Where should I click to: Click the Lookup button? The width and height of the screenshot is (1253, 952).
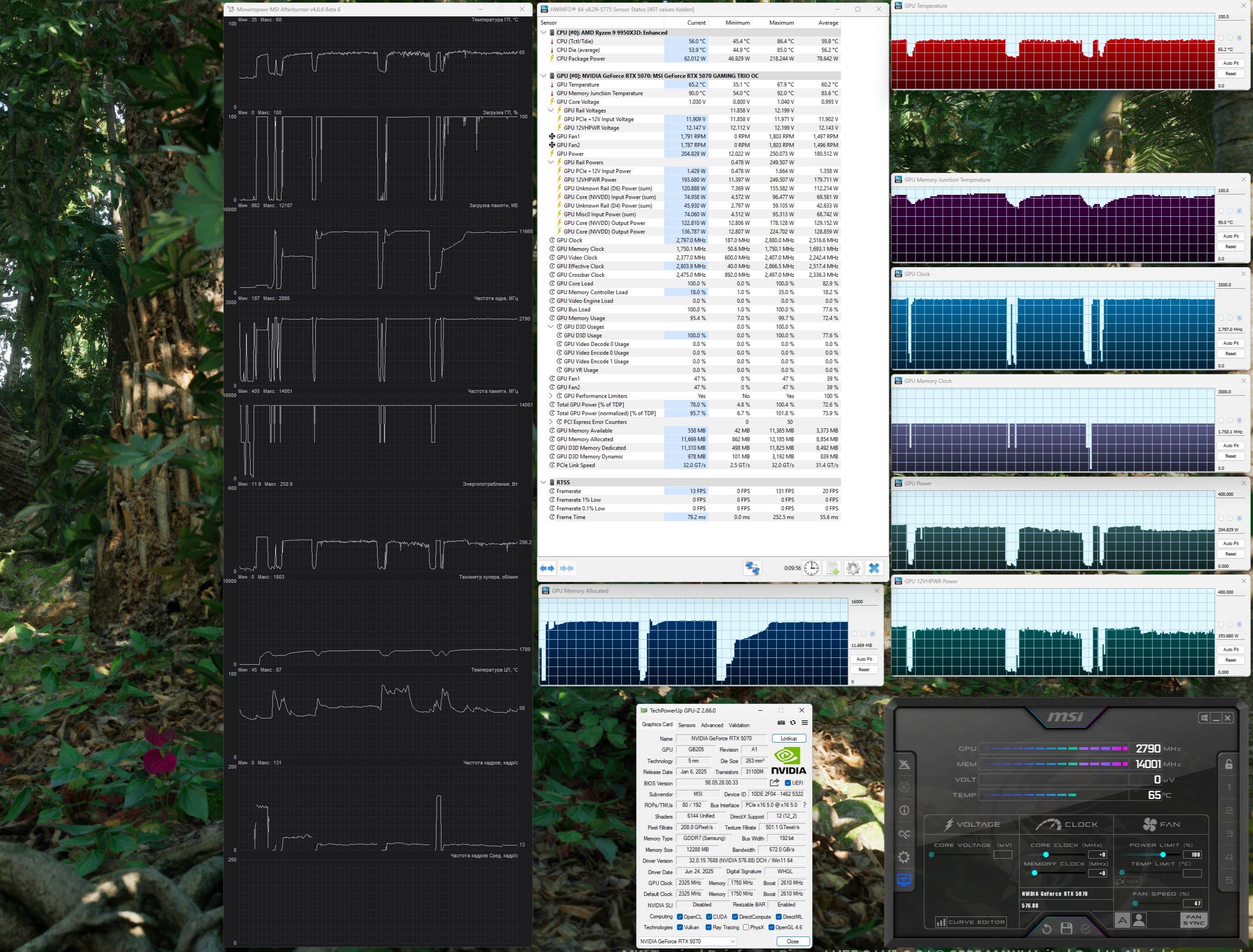point(789,738)
